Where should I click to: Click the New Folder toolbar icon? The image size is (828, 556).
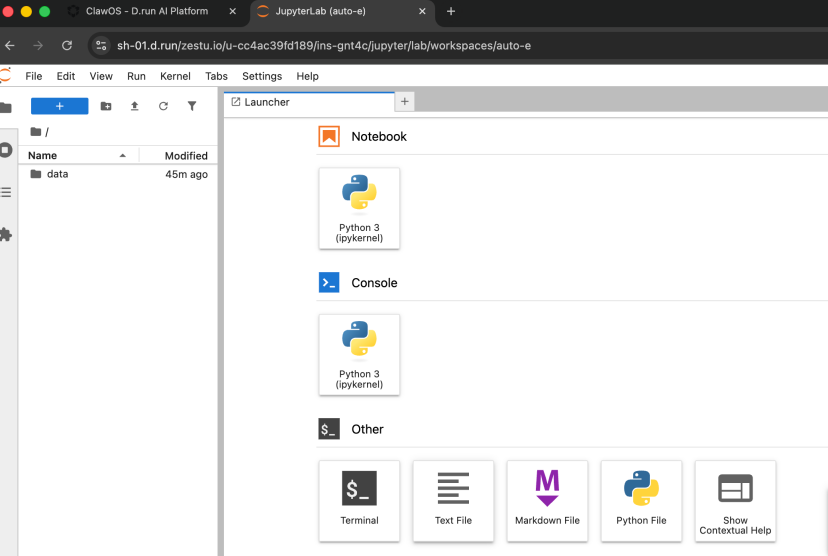click(x=106, y=106)
